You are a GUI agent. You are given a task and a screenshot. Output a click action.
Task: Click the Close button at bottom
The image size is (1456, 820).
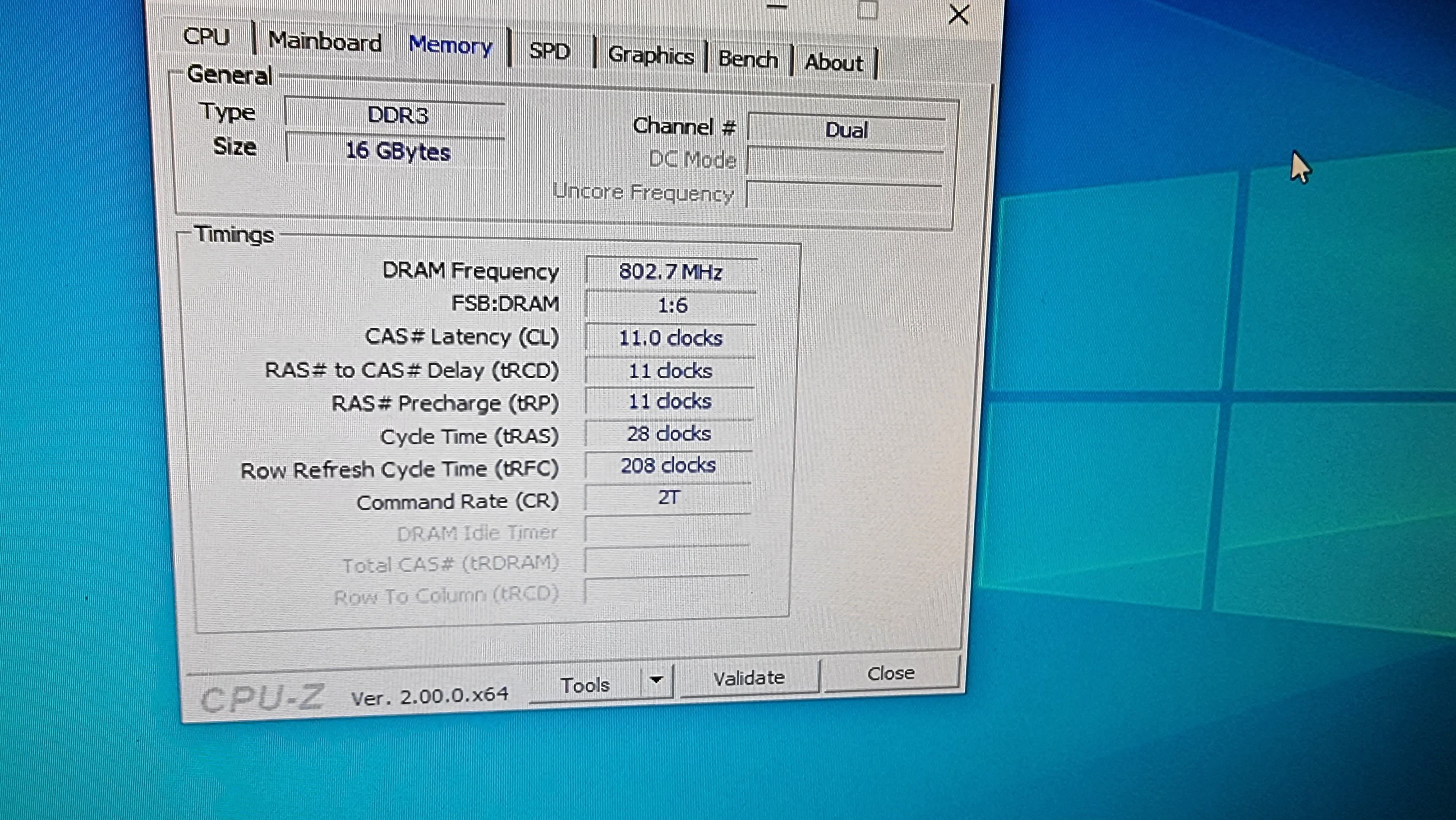(x=891, y=674)
